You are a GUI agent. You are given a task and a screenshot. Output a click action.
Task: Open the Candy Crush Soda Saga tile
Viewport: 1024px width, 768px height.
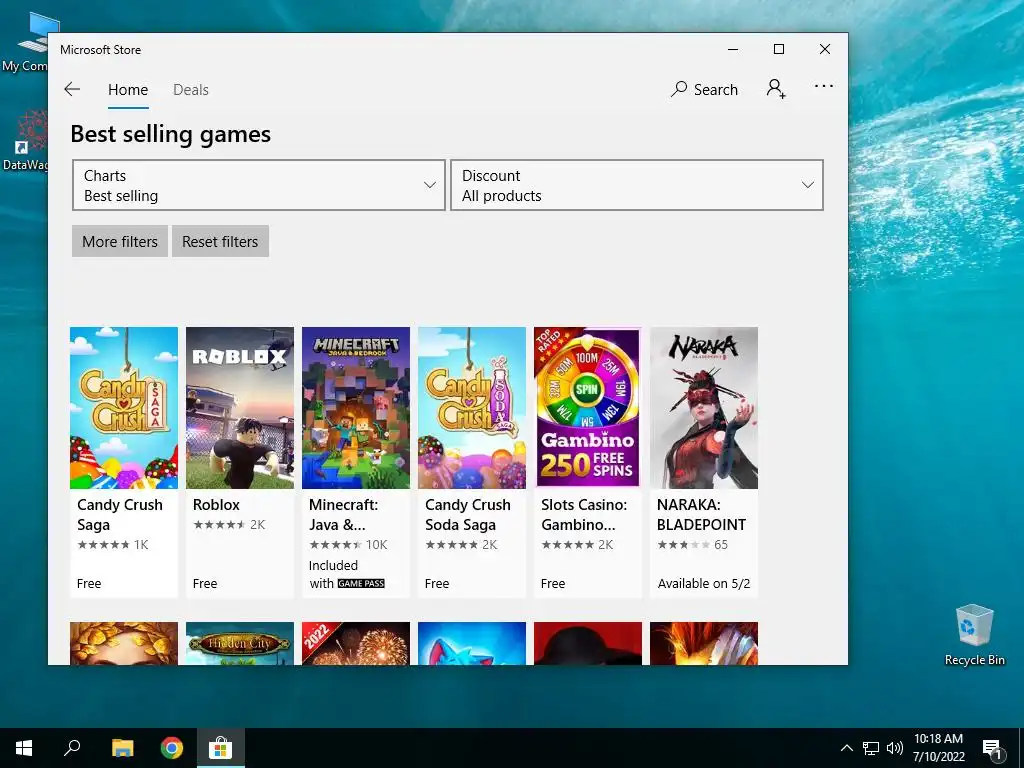[472, 462]
